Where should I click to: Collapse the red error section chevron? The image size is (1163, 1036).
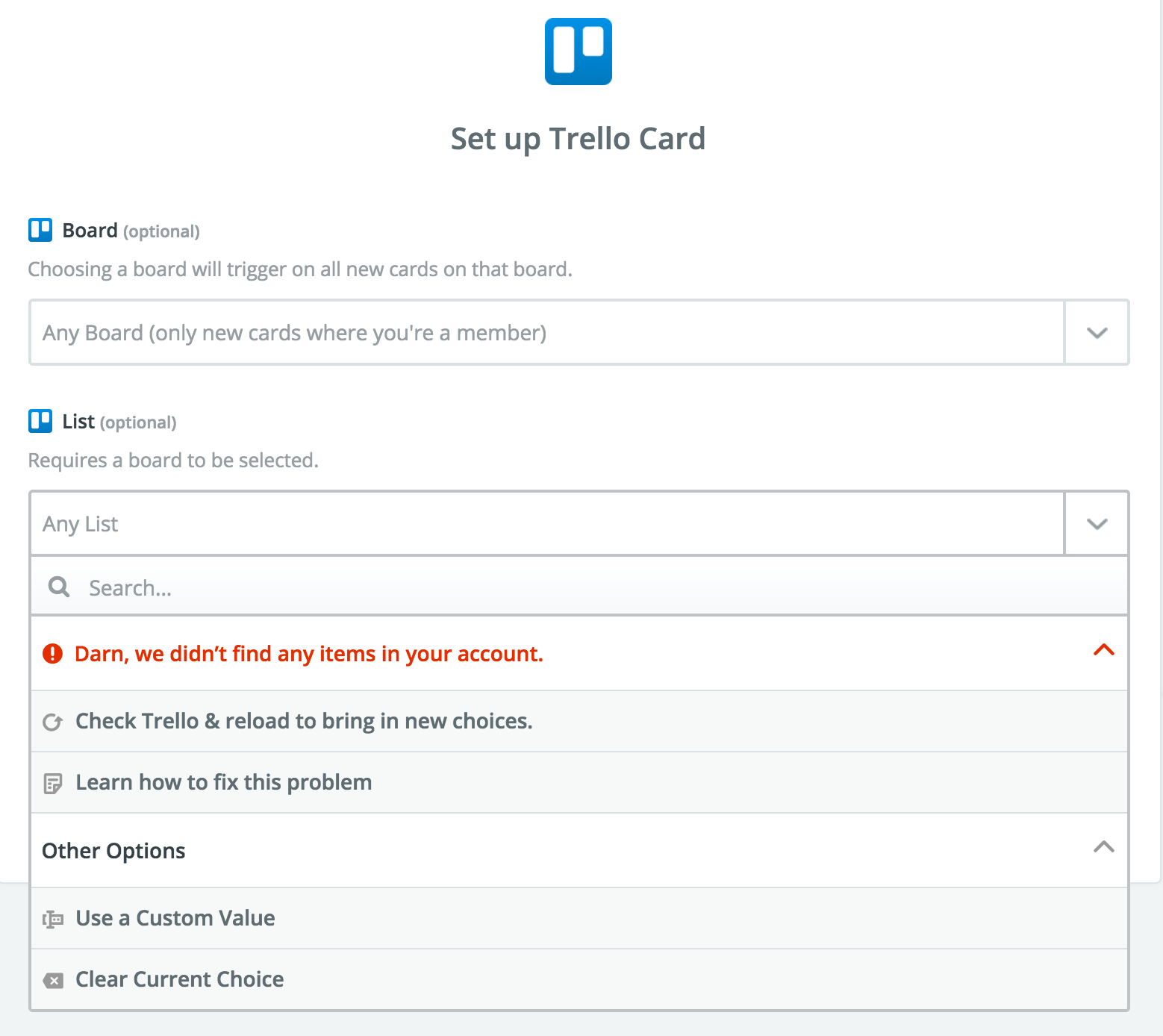(x=1104, y=650)
